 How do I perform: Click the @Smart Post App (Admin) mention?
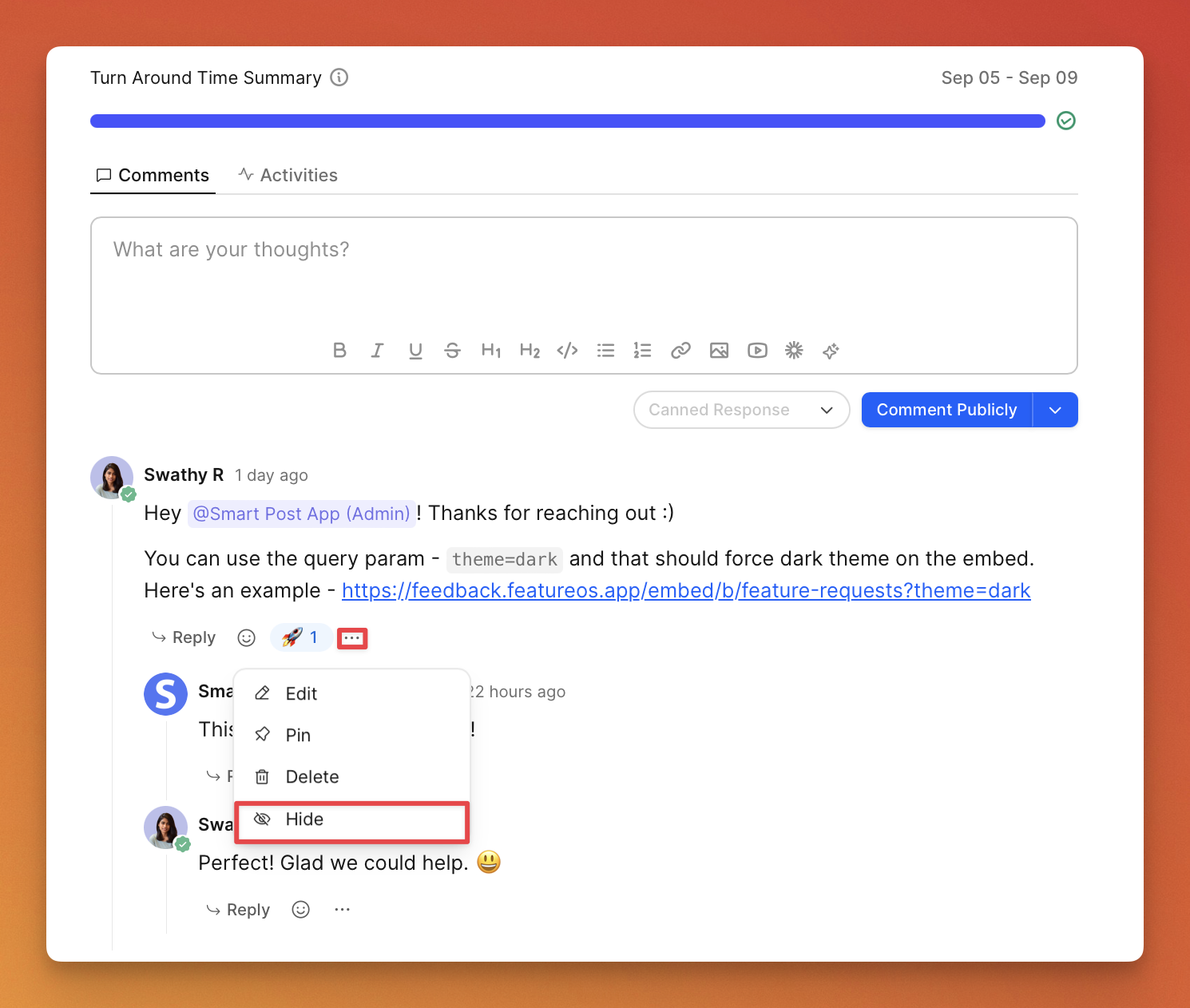(x=302, y=514)
